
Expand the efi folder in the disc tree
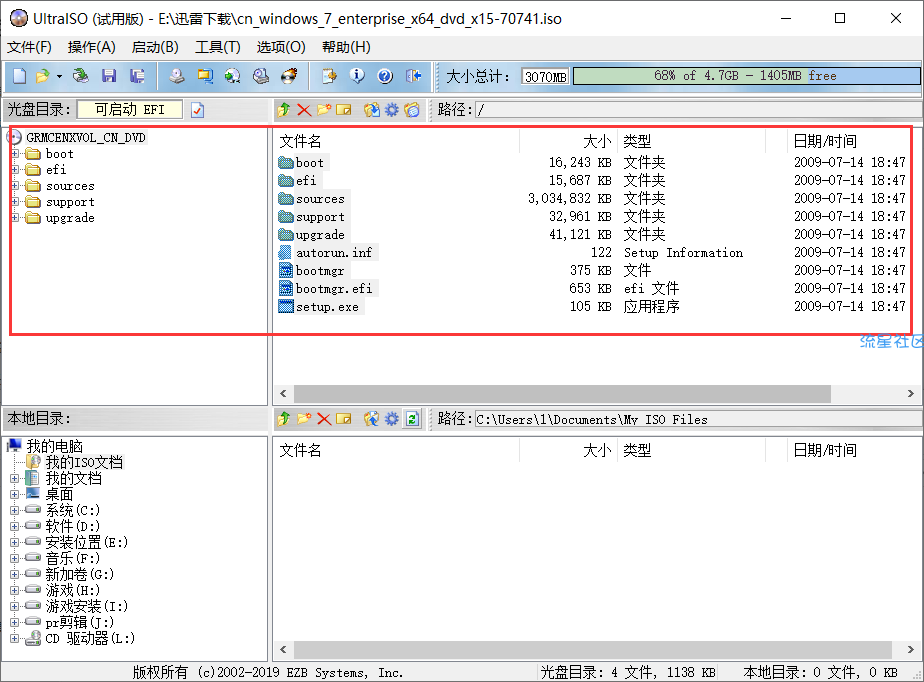tap(15, 170)
